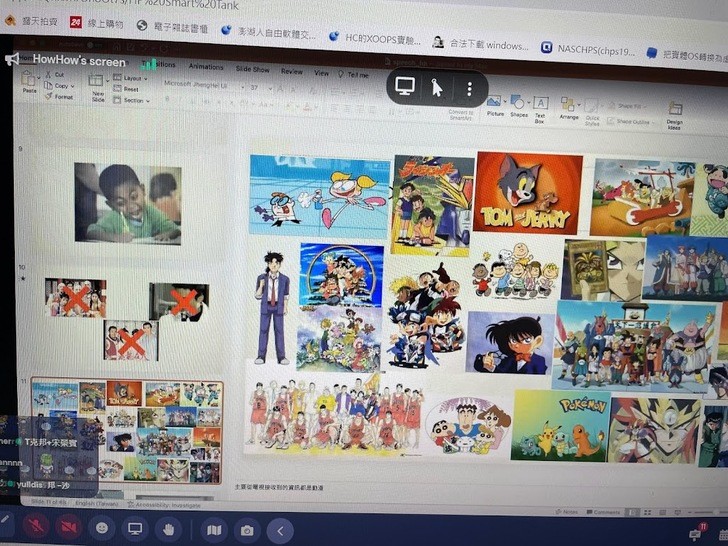This screenshot has width=728, height=546.
Task: Open Design Ideas pane
Action: pyautogui.click(x=674, y=116)
